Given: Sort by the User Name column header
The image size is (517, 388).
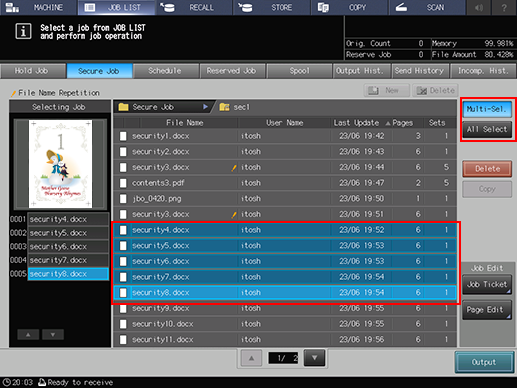Looking at the screenshot, I should [284, 123].
